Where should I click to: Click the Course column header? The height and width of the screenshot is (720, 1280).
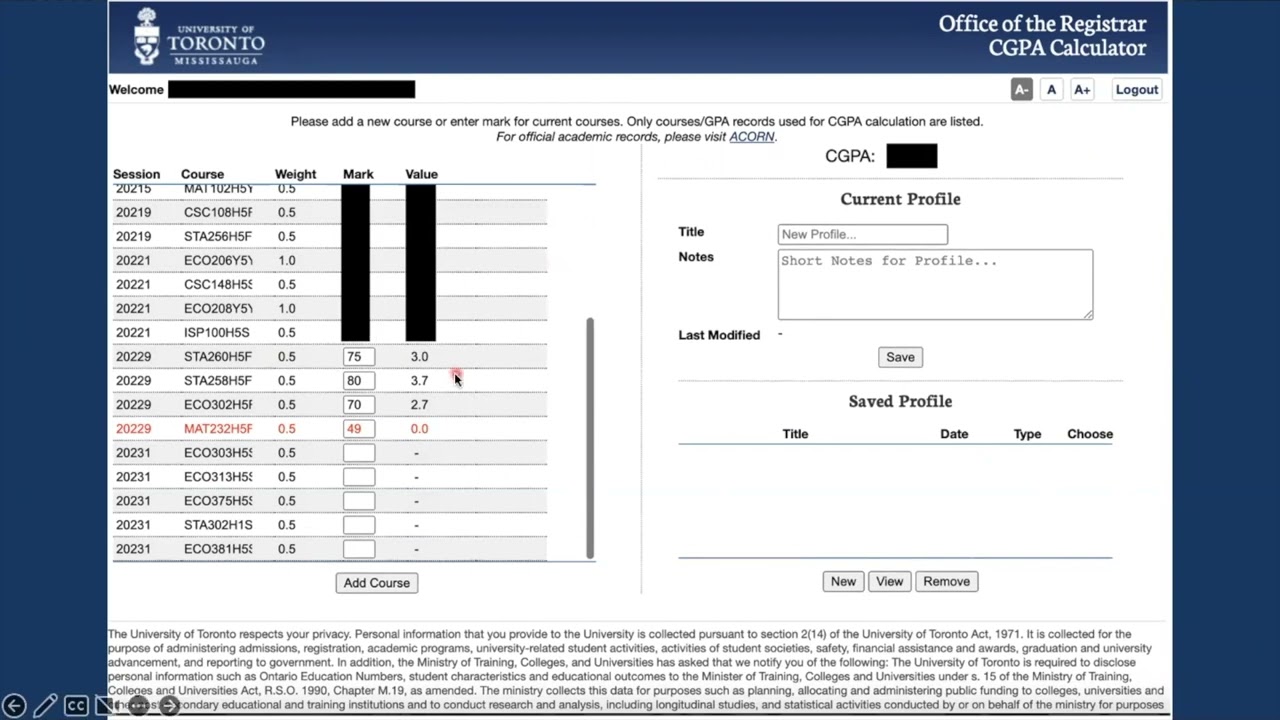pyautogui.click(x=202, y=174)
